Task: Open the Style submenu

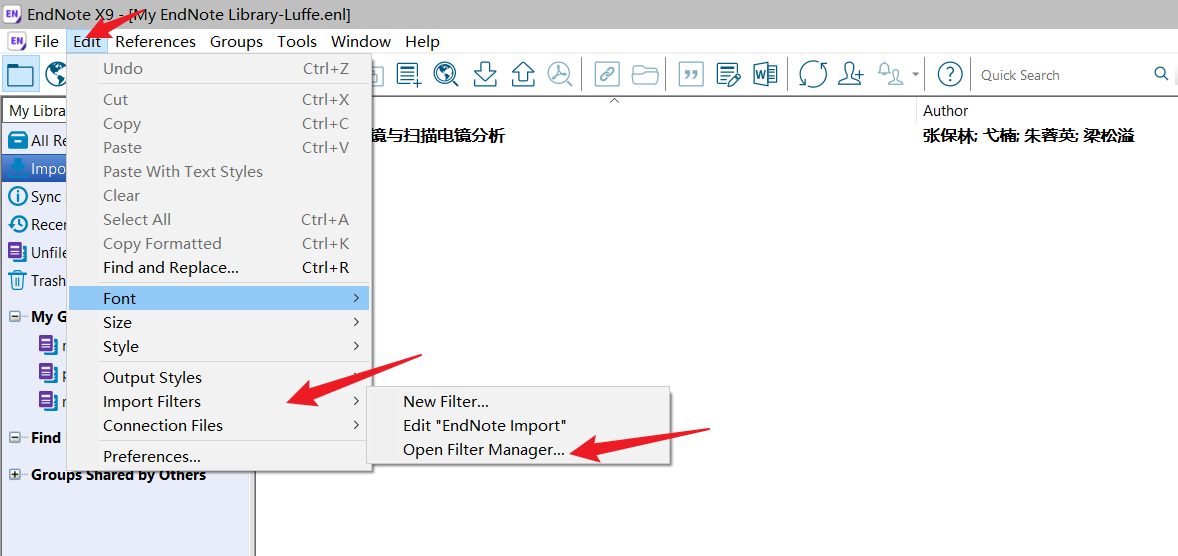Action: coord(219,346)
